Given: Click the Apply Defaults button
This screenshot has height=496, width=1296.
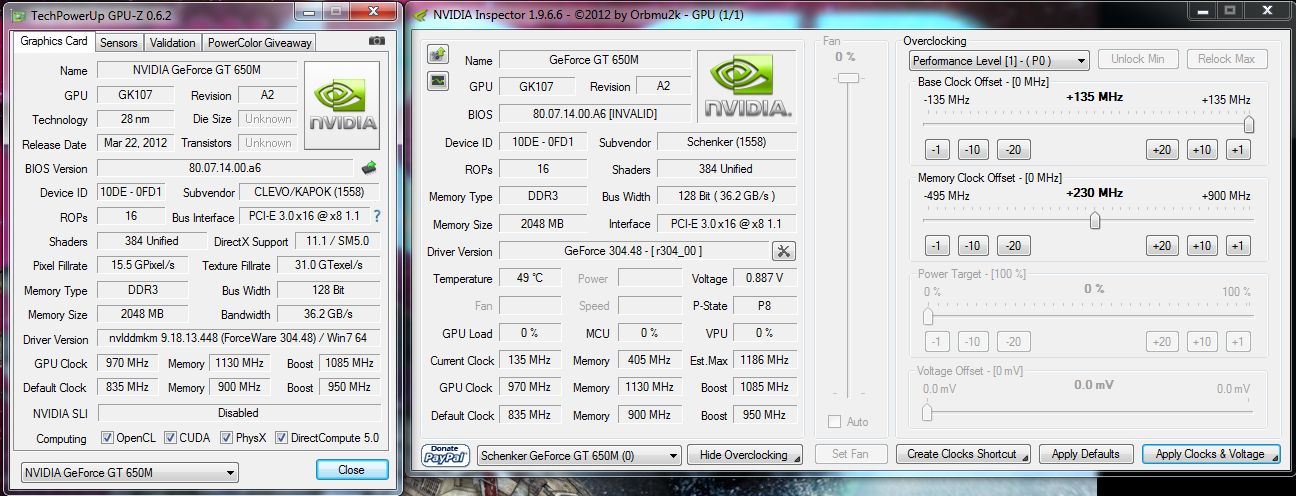Looking at the screenshot, I should pyautogui.click(x=1085, y=454).
